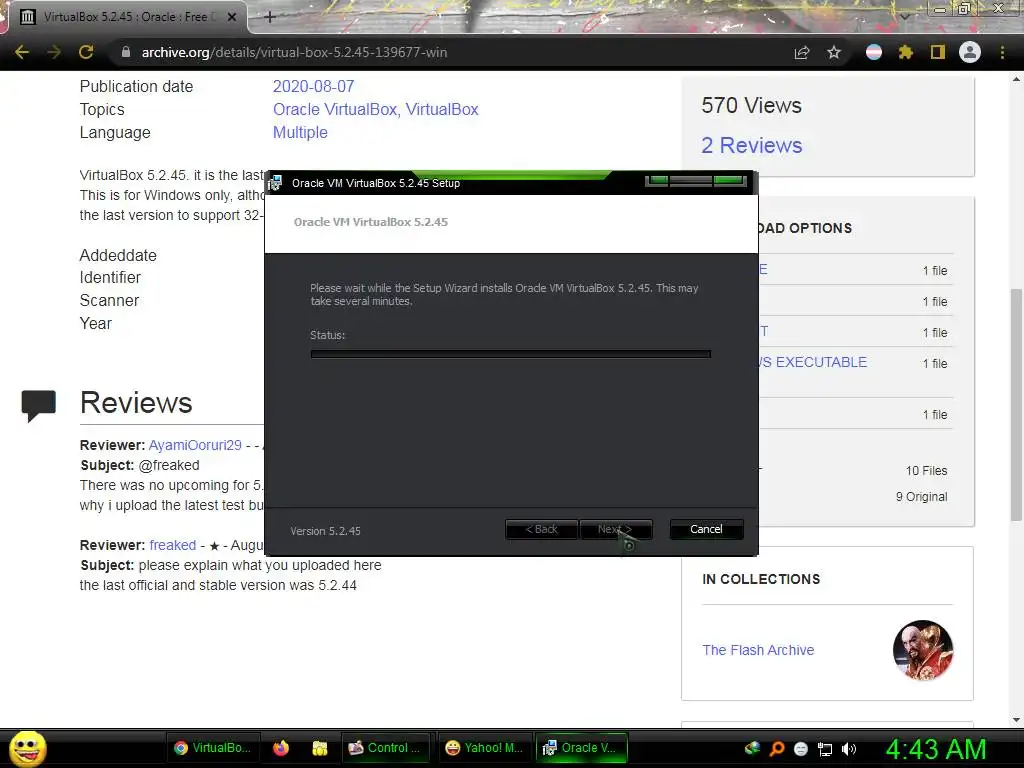Click the page vertical scrollbar thumb
Screen dimensions: 1024x768
(x=1016, y=405)
